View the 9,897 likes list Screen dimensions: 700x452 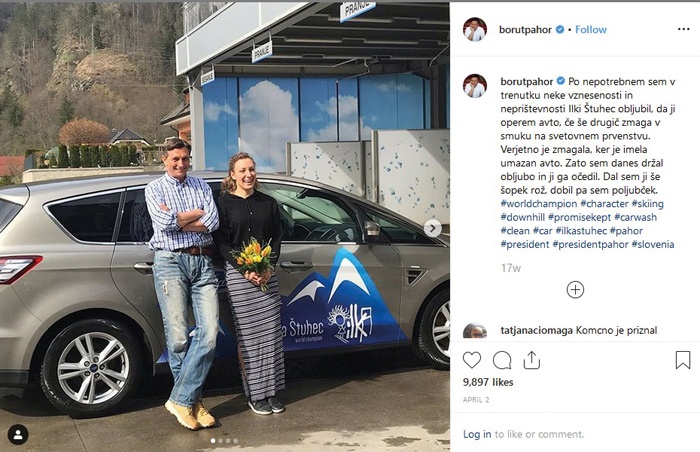click(488, 382)
